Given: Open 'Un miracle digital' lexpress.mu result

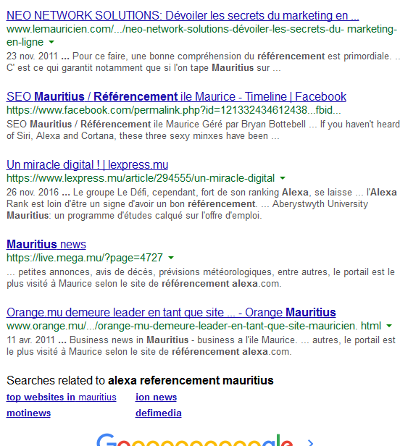Looking at the screenshot, I should 87,165.
